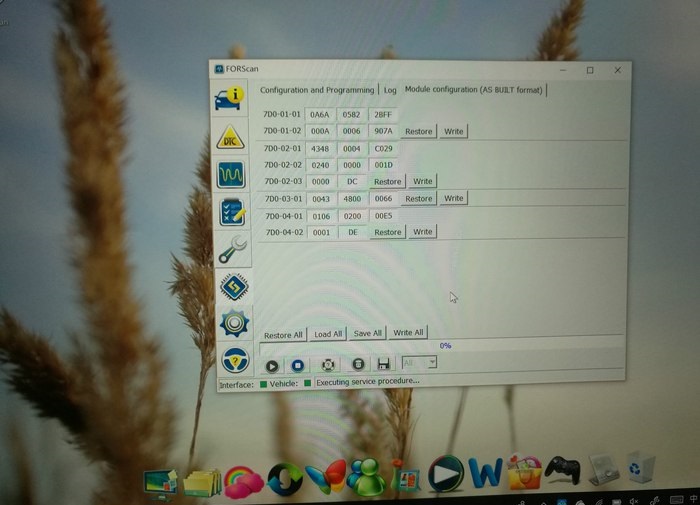700x505 pixels.
Task: Open the settings gear section
Action: click(234, 323)
